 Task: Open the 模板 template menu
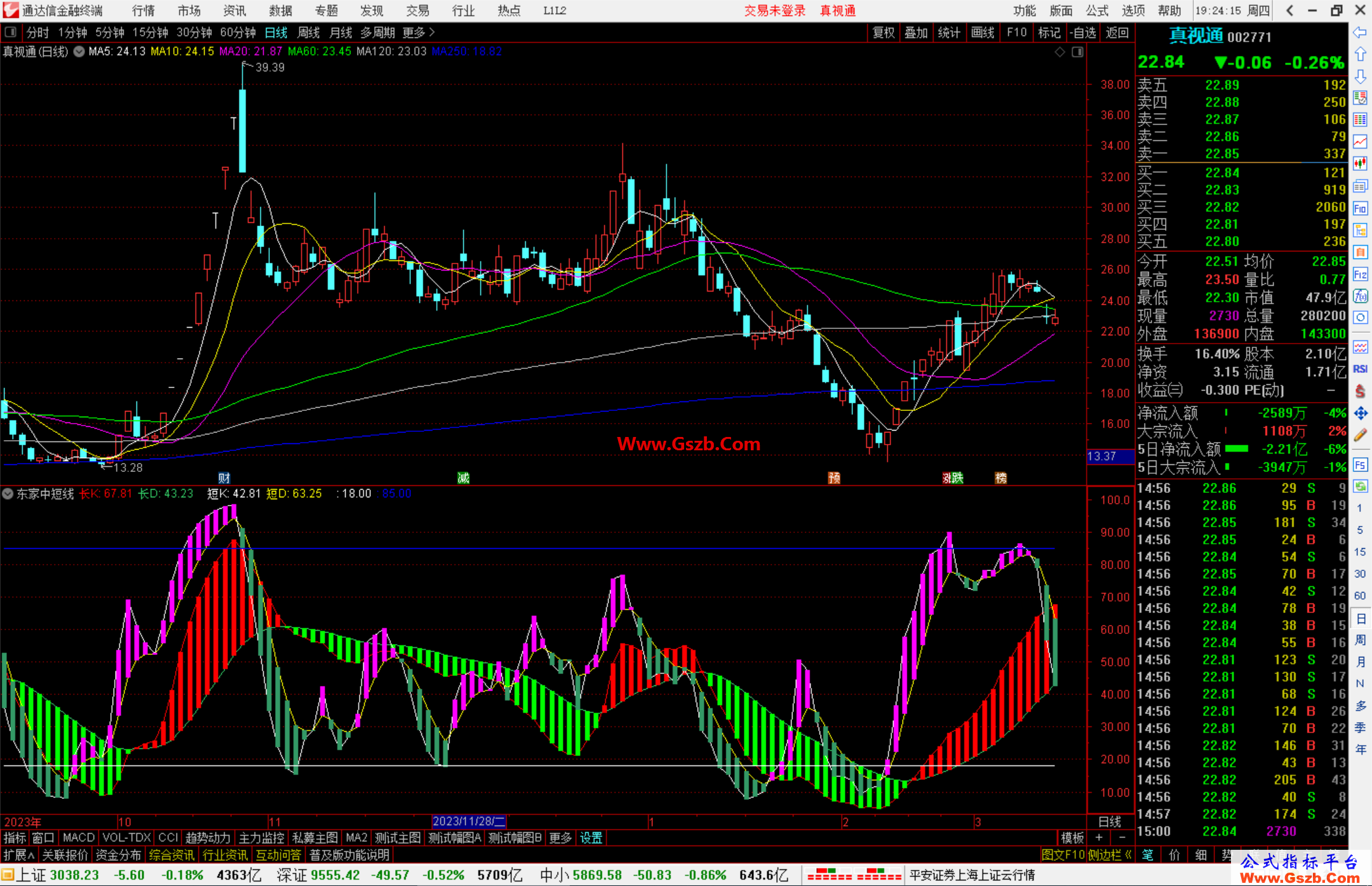[x=1073, y=838]
